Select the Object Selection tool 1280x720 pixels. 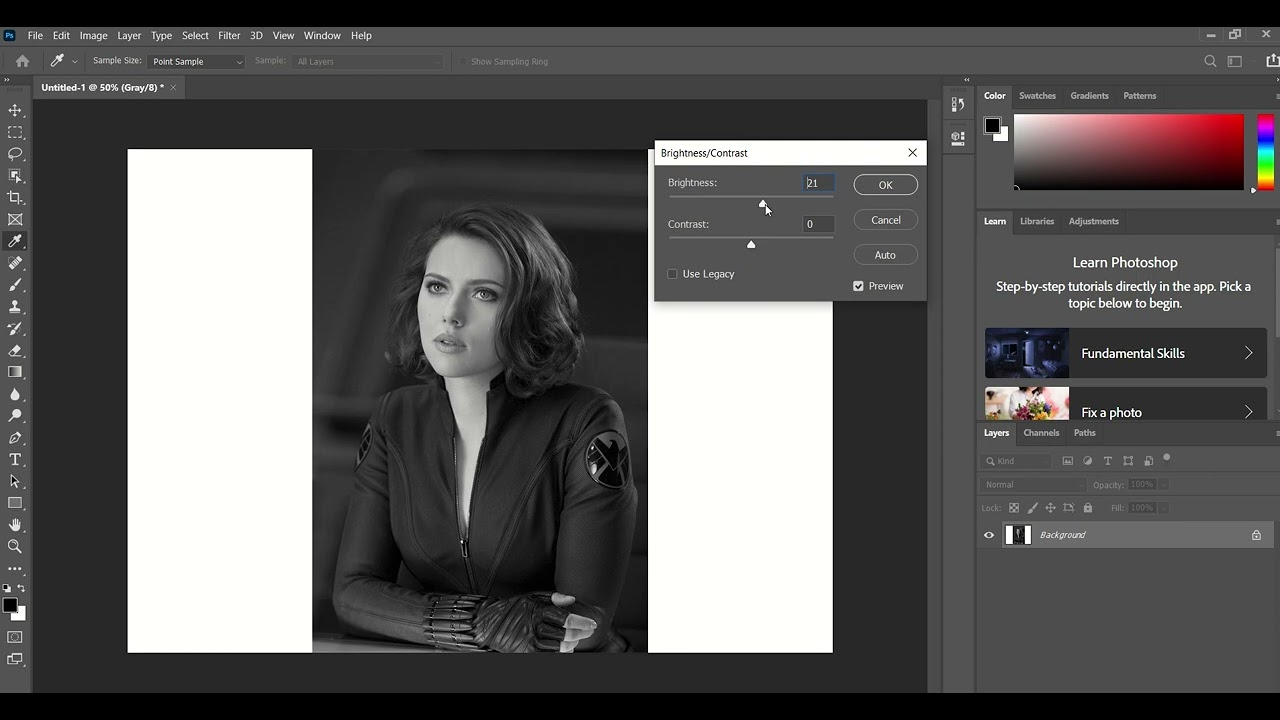[x=15, y=176]
